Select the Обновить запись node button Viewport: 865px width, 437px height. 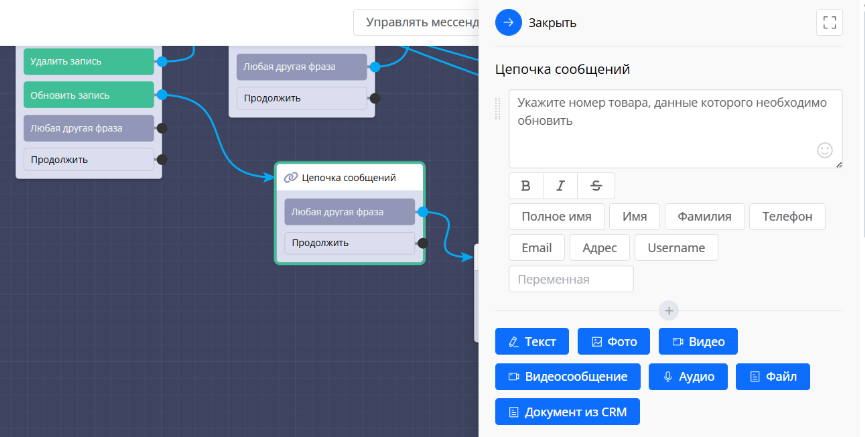click(x=89, y=96)
